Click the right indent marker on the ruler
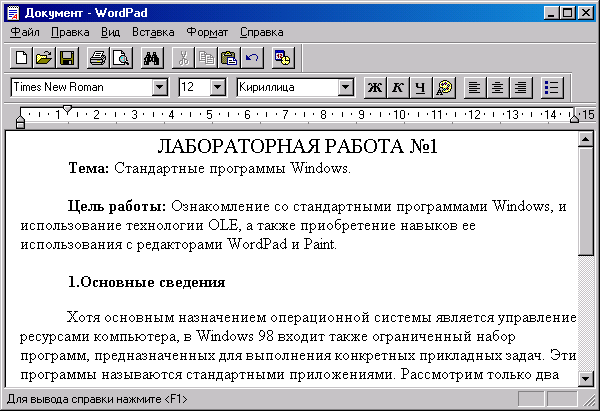 click(x=574, y=118)
